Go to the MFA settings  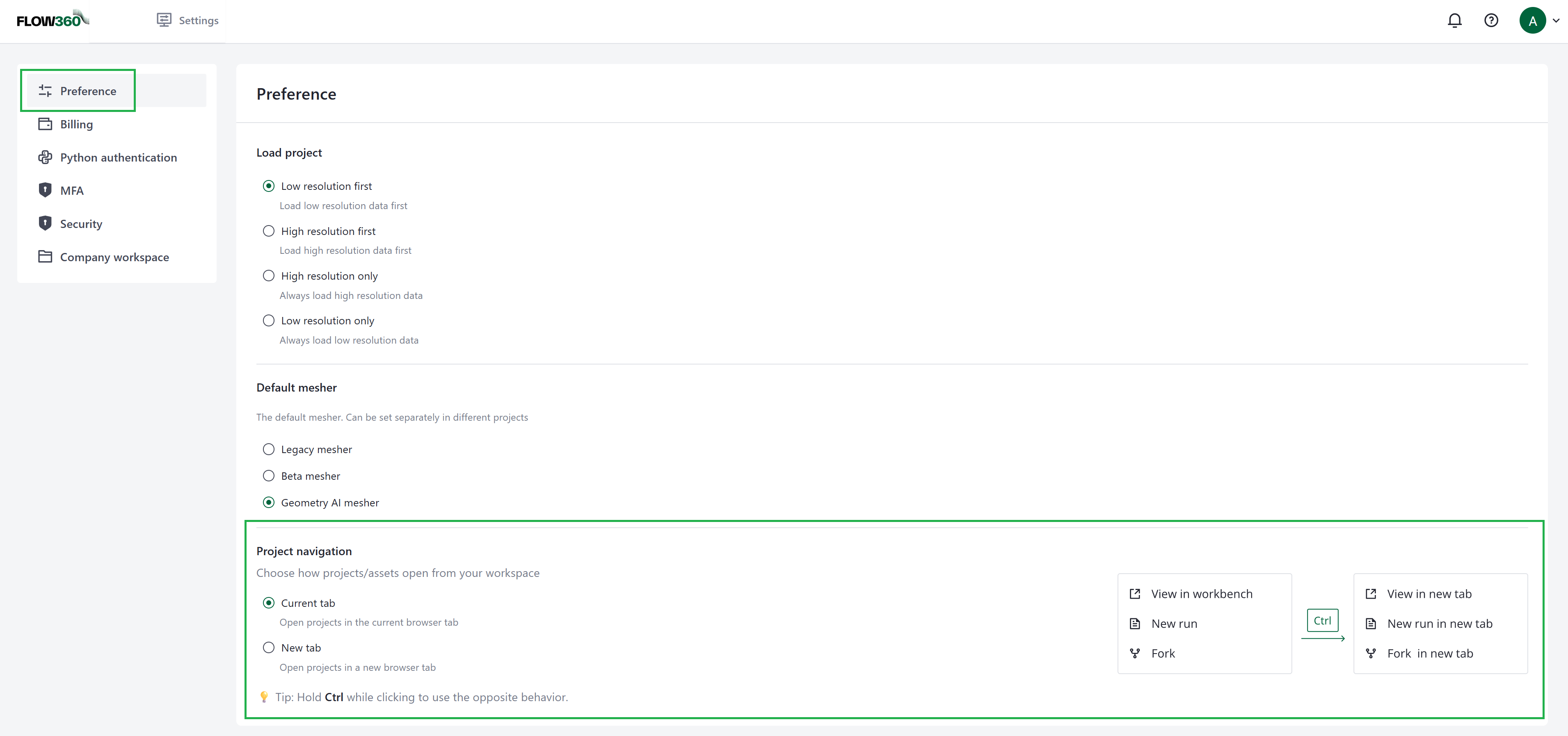[117, 190]
